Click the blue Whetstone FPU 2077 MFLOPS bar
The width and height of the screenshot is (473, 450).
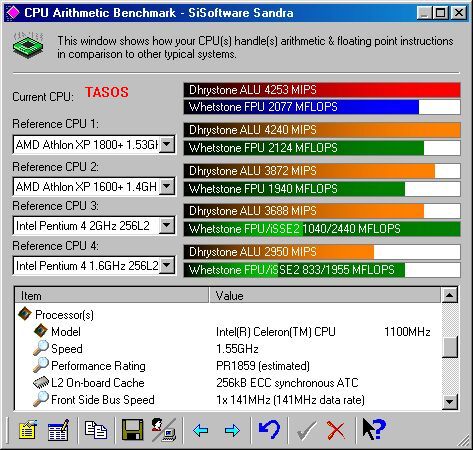pos(322,107)
